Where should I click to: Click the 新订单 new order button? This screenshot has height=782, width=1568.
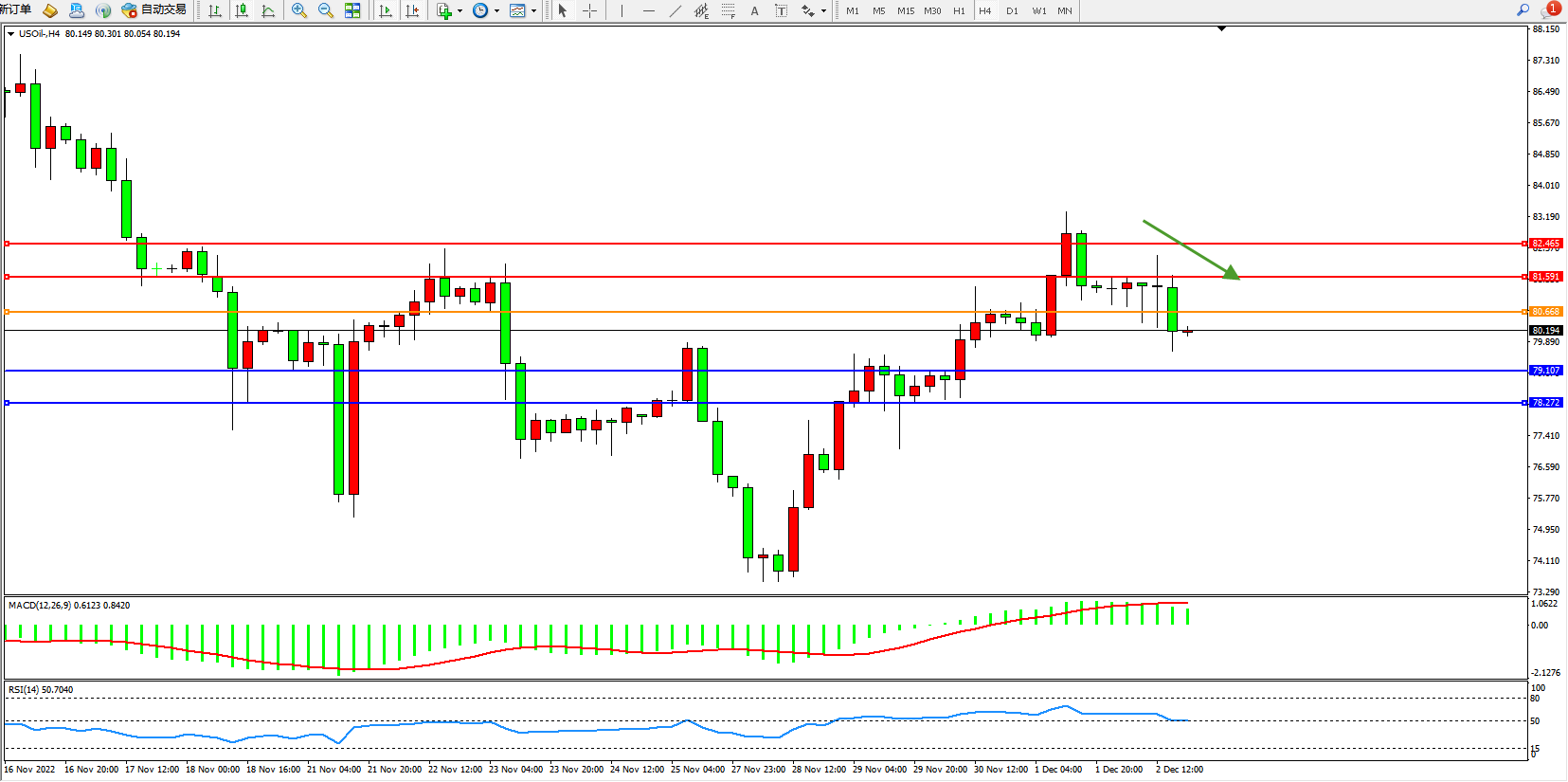coord(15,10)
